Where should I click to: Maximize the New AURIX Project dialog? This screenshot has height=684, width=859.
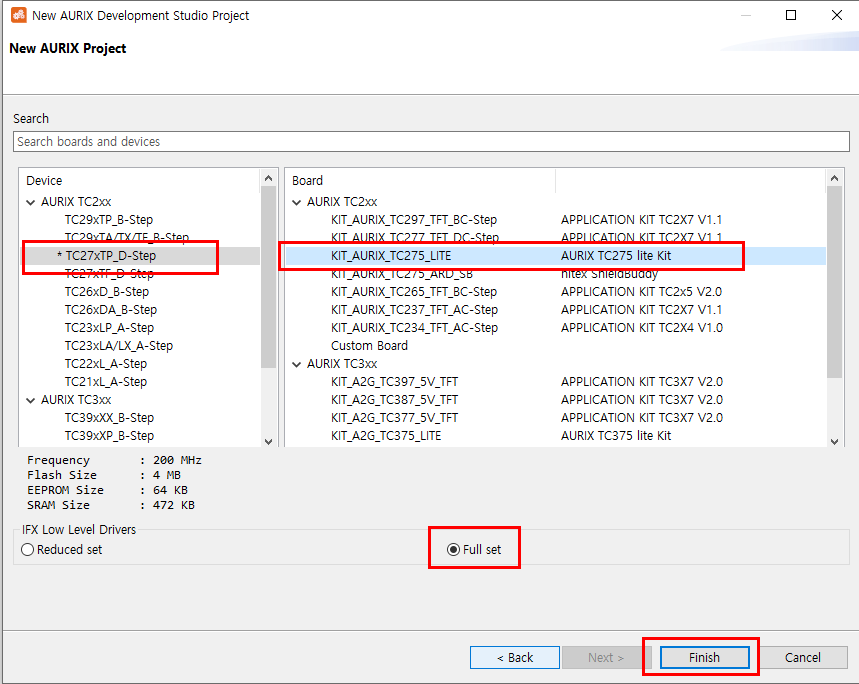(x=791, y=15)
